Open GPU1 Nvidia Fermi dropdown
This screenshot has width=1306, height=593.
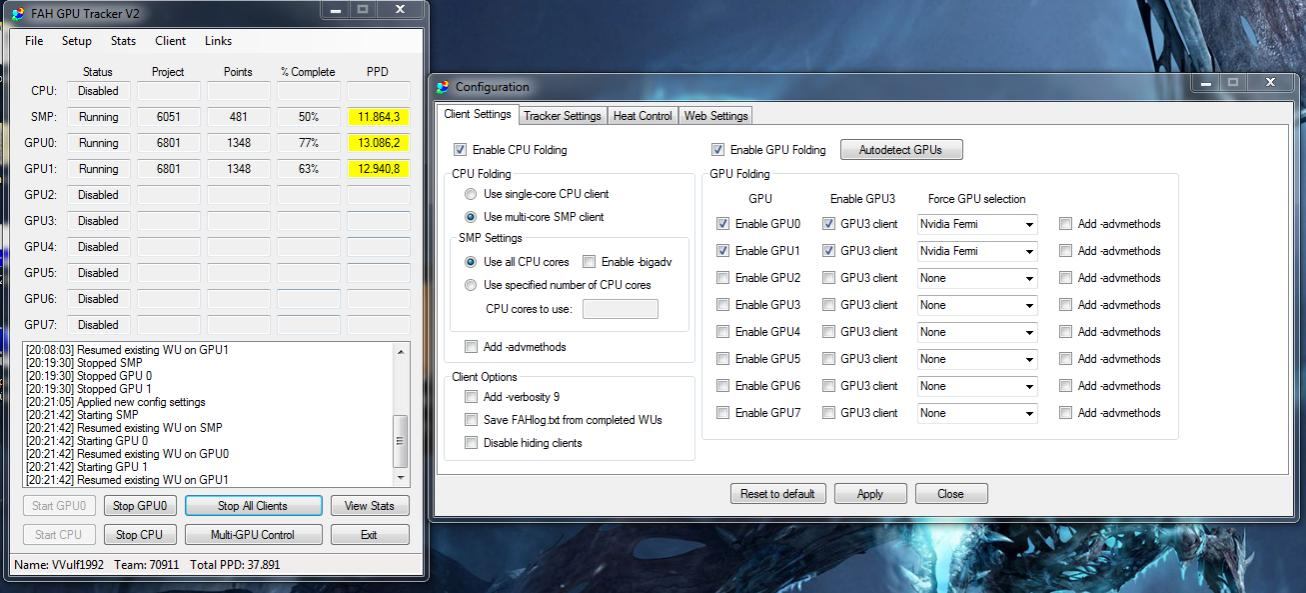[977, 251]
